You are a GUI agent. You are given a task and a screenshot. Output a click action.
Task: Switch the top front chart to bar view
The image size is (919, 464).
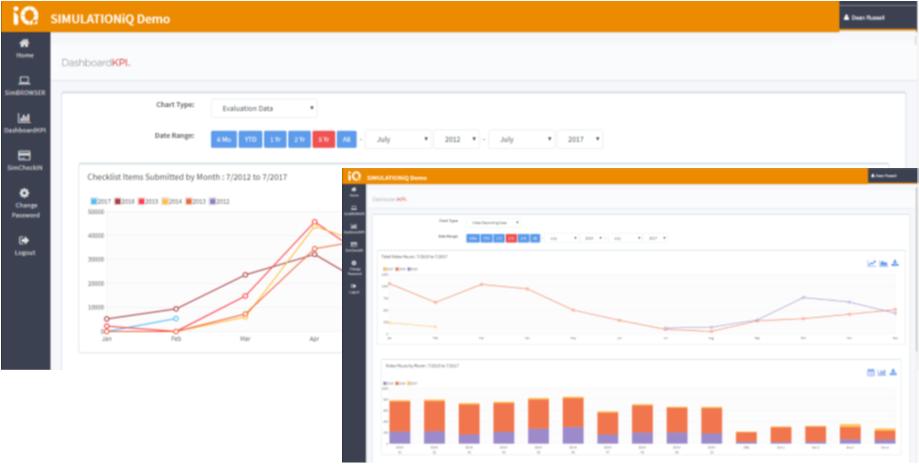click(x=883, y=264)
